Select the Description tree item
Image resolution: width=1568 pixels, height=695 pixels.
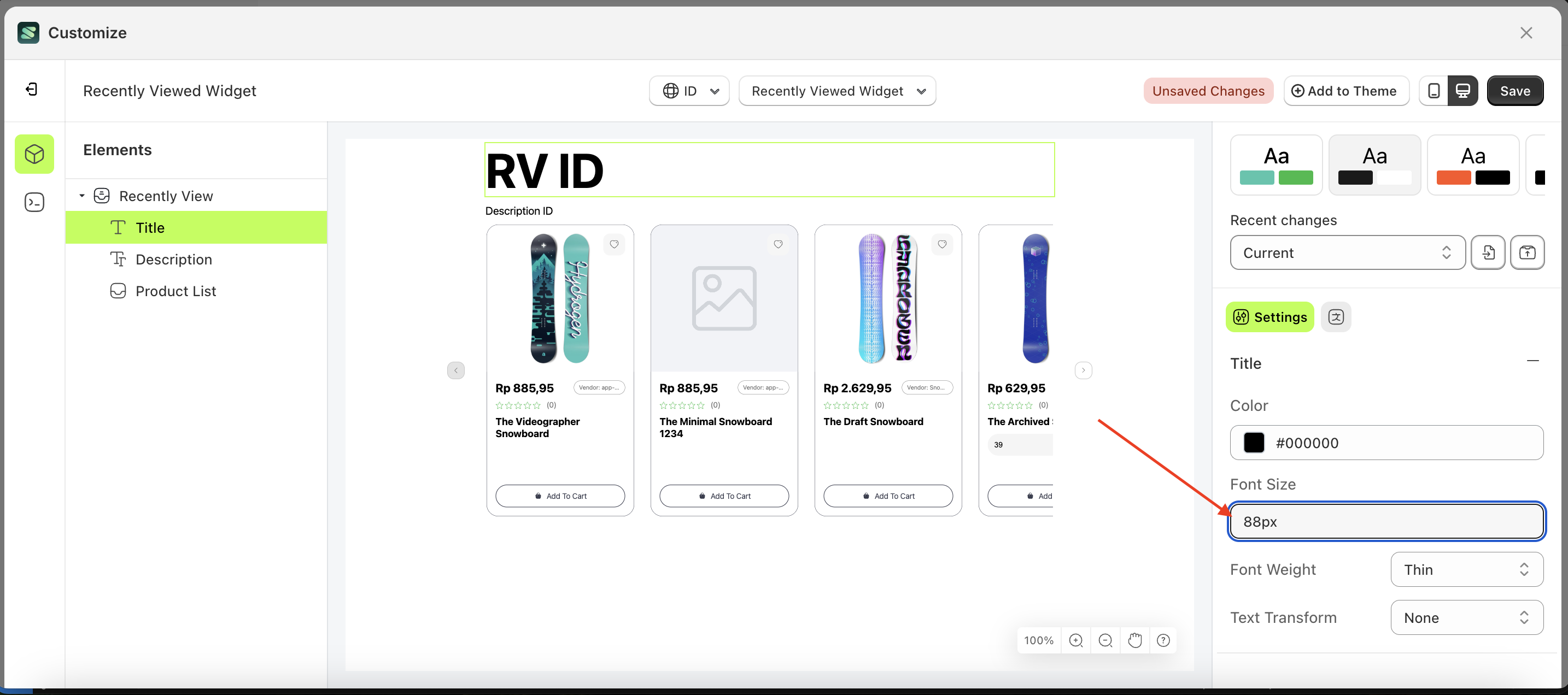(174, 258)
